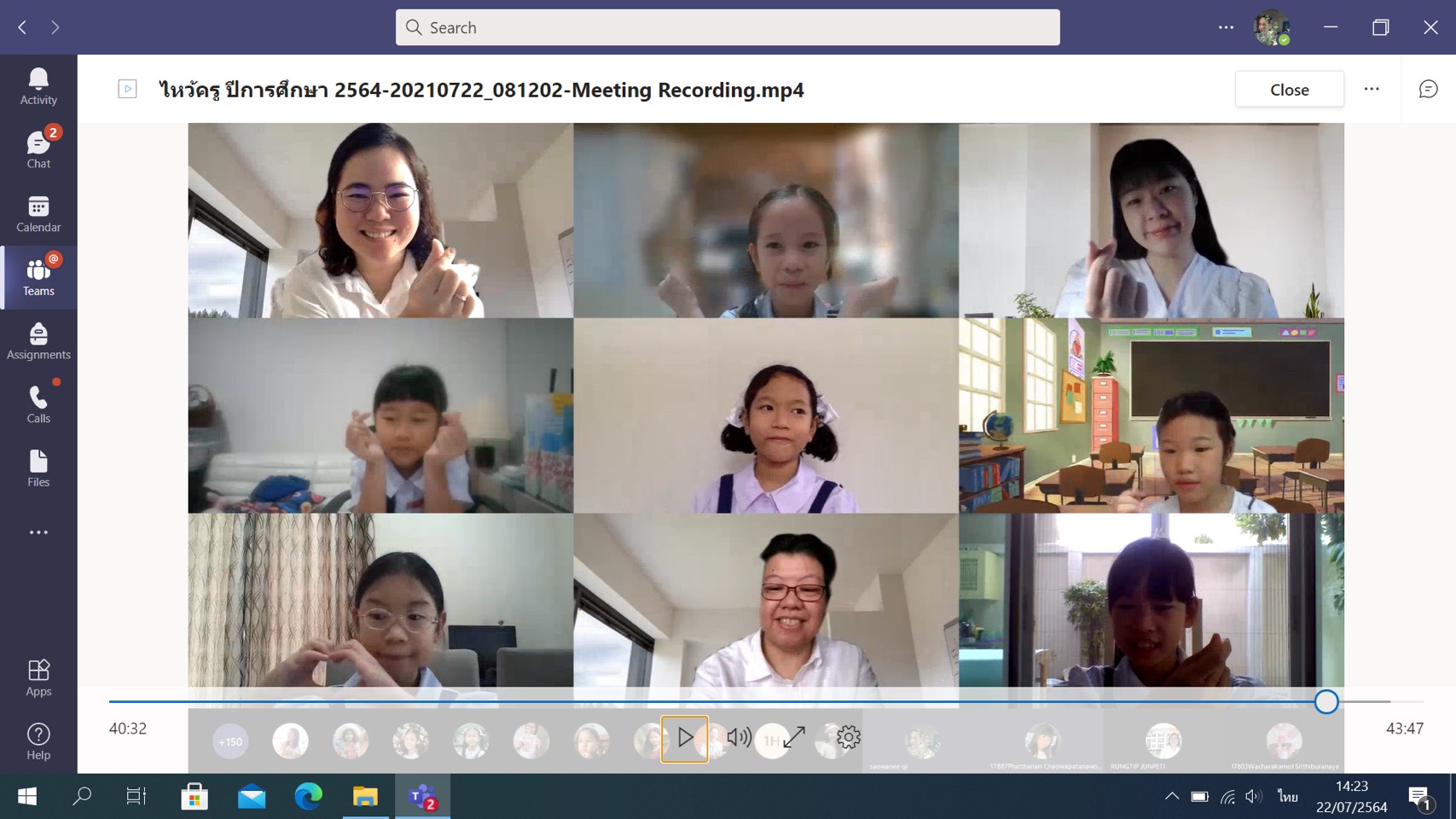Screen dimensions: 1456x819
Task: Open more options next to Close
Action: click(x=1372, y=90)
